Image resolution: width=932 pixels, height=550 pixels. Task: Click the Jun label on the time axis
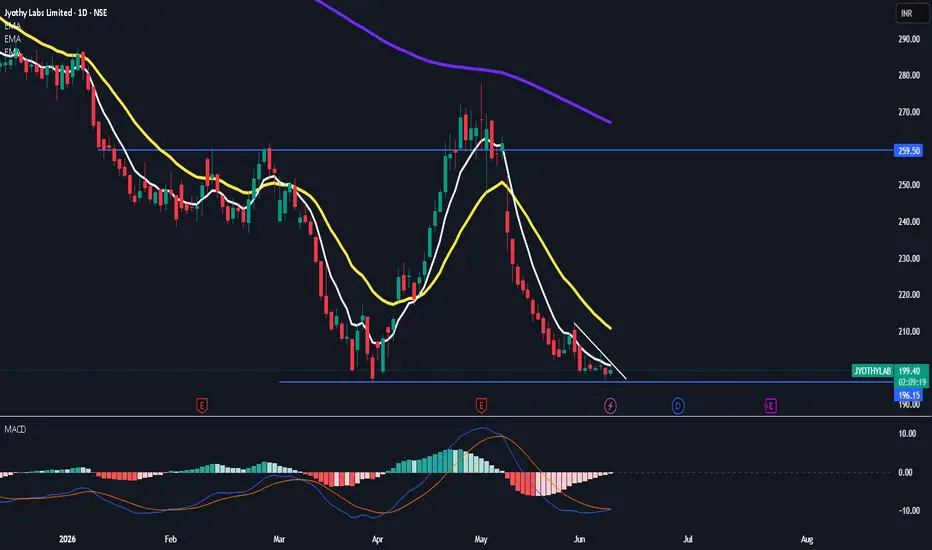coord(580,539)
